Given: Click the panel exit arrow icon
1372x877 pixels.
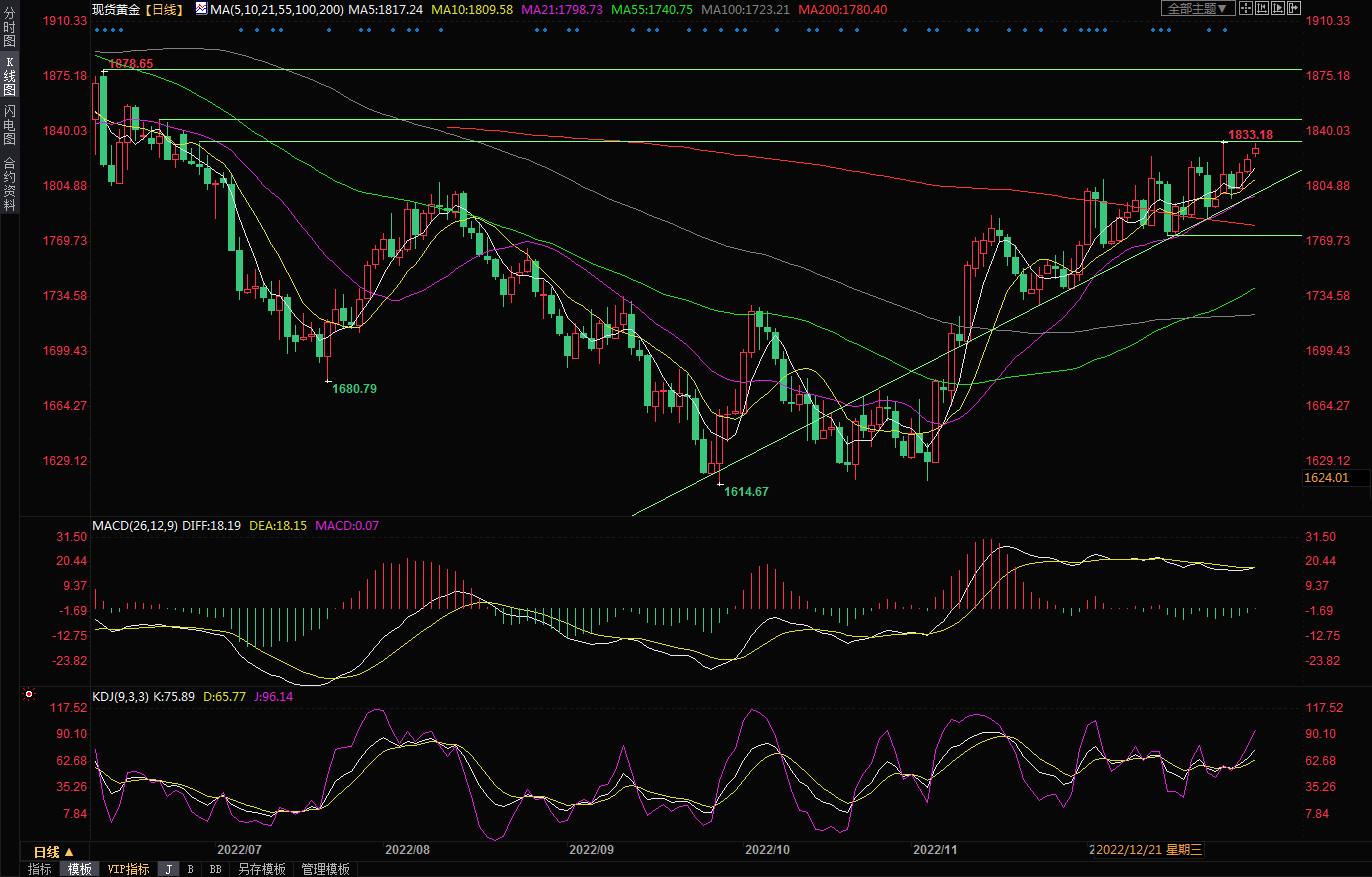Looking at the screenshot, I should point(1294,8).
